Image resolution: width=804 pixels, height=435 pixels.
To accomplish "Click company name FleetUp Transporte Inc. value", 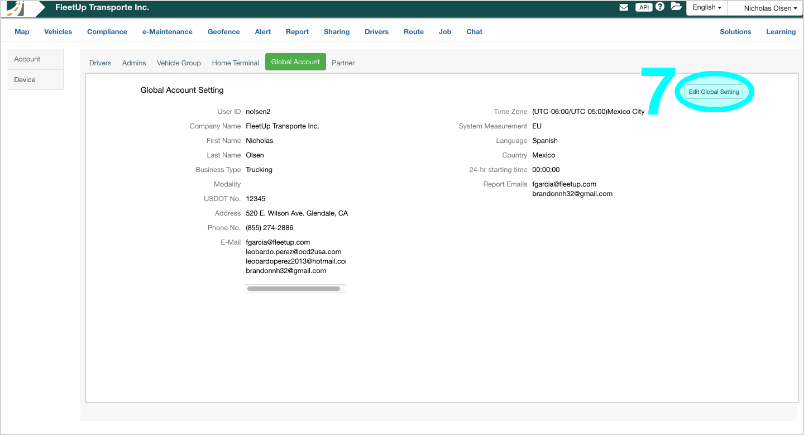I will [283, 126].
